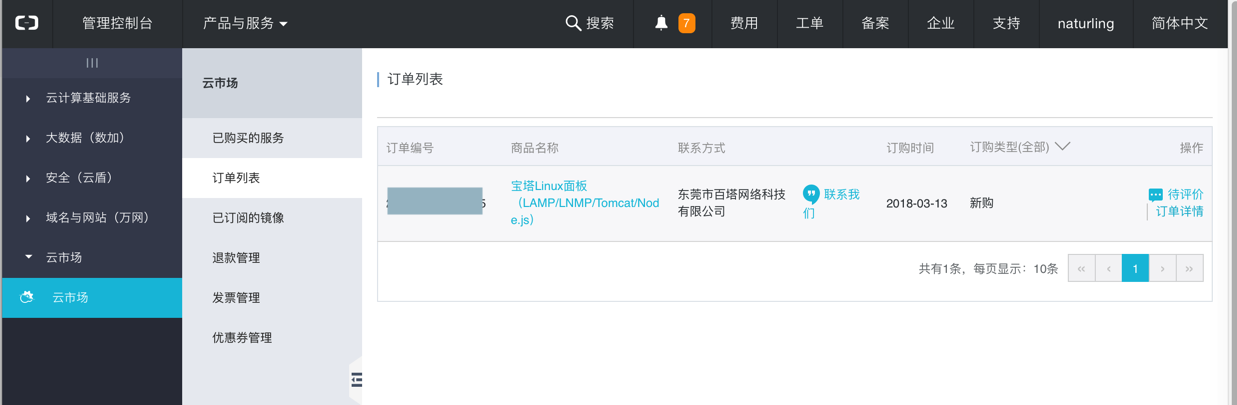View 订单详情 for the order

point(1179,211)
